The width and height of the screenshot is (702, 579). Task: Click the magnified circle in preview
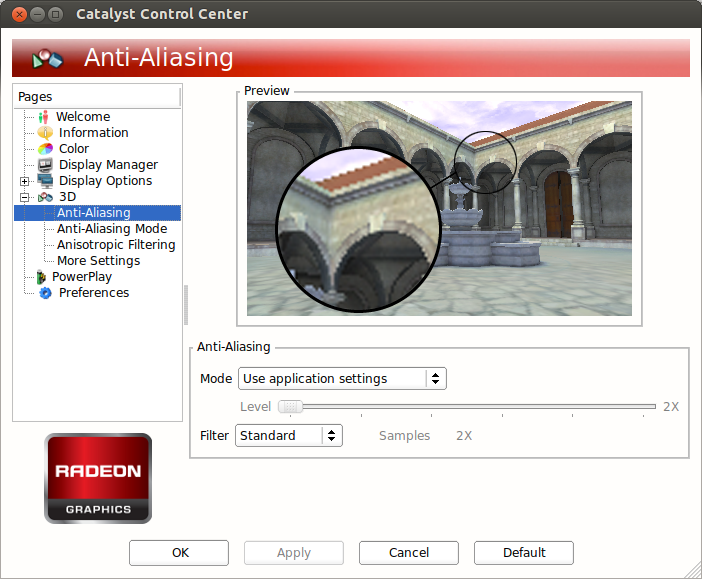click(358, 229)
